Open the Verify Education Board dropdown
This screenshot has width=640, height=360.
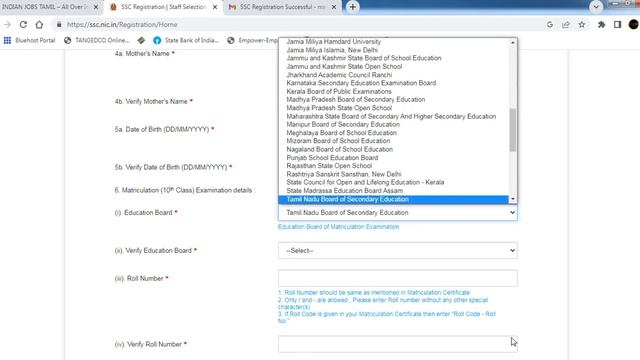click(398, 251)
